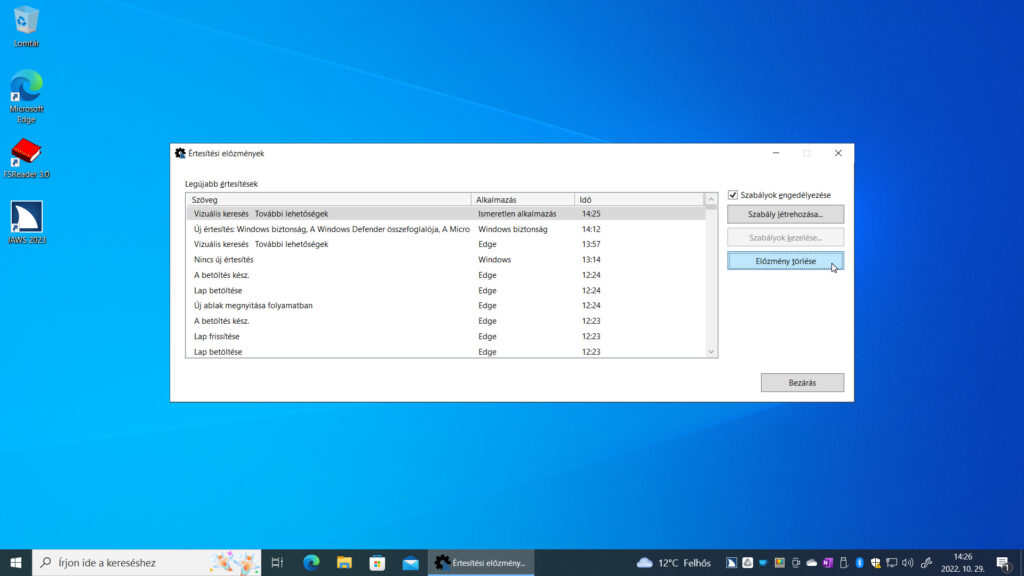Select the 12:23 Lap betöltése row
This screenshot has height=576, width=1024.
click(445, 351)
